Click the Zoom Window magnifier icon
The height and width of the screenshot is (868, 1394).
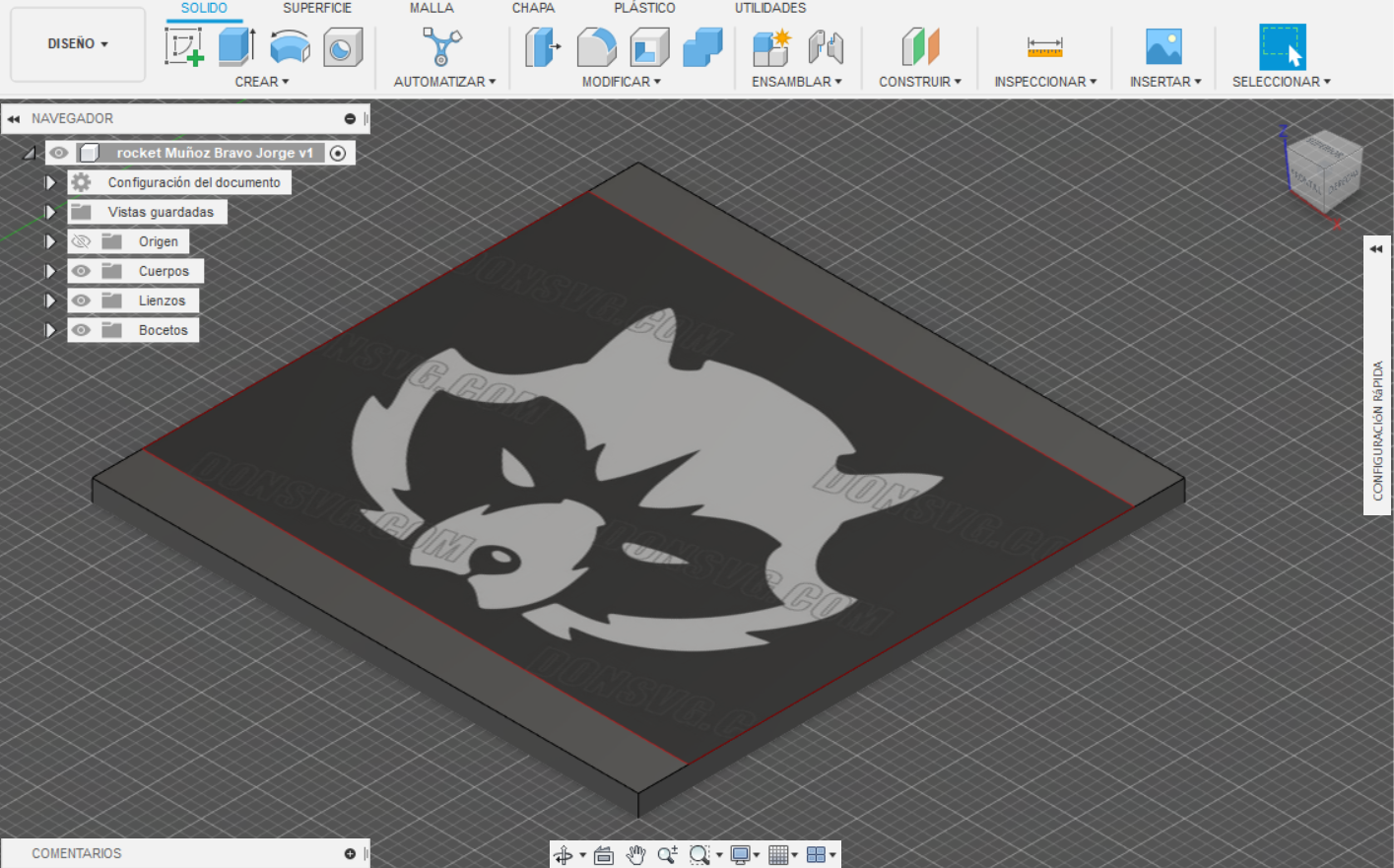[x=699, y=855]
